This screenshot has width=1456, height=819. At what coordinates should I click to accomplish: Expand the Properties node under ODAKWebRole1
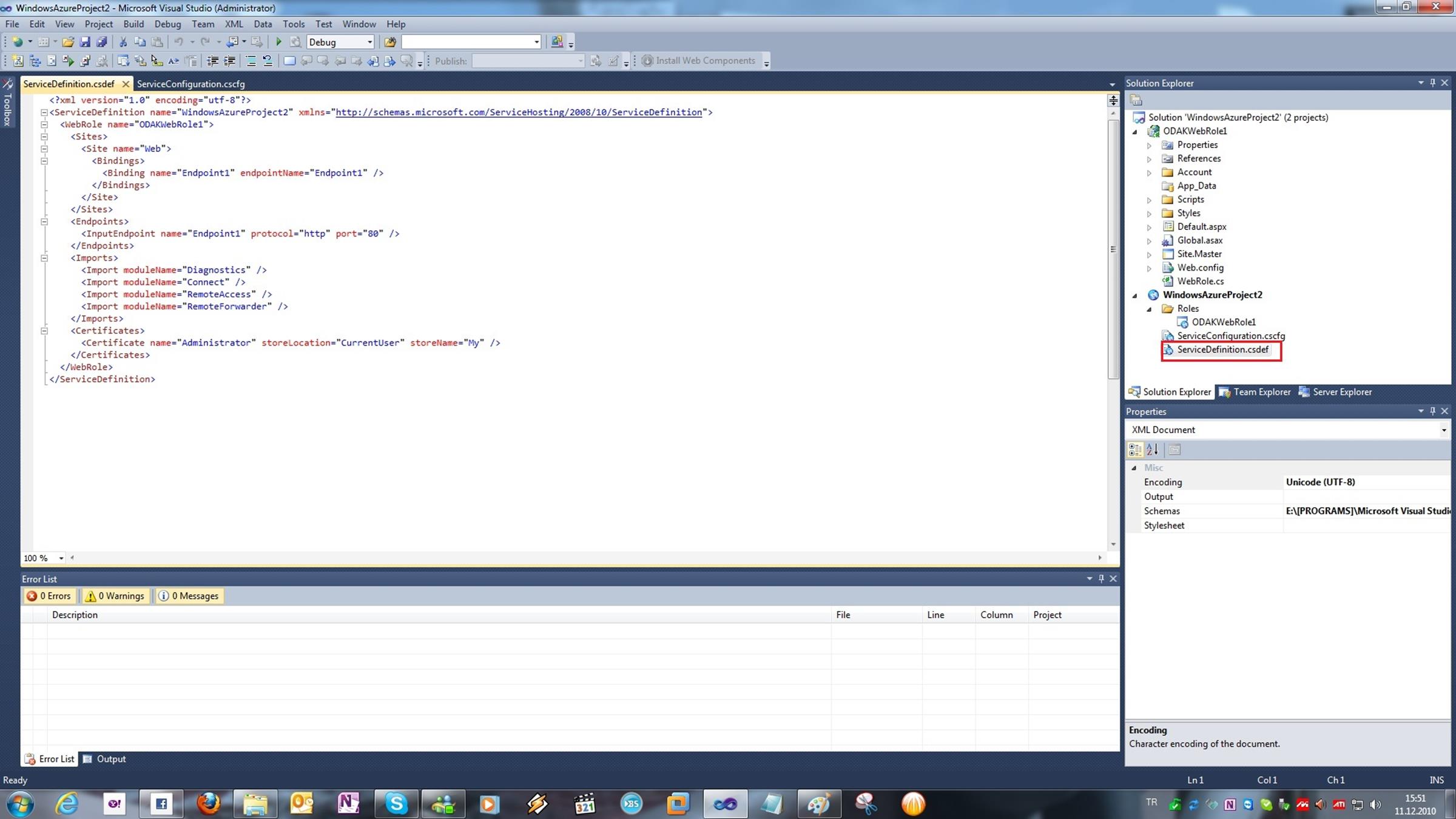1149,146
